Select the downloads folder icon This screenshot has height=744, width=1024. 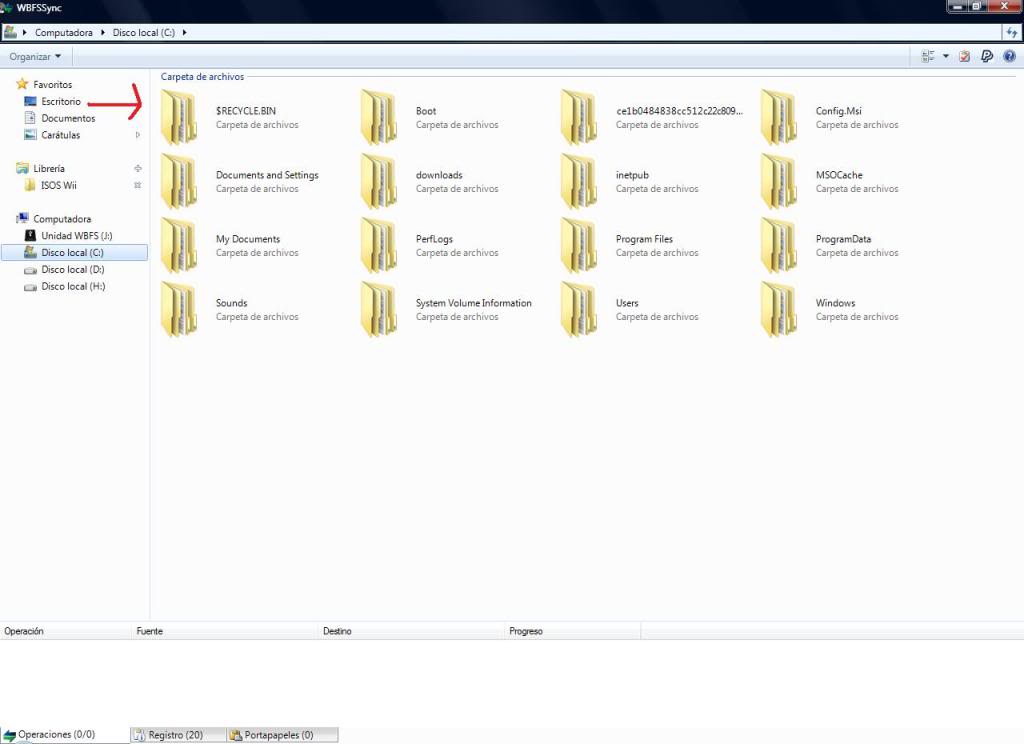379,182
